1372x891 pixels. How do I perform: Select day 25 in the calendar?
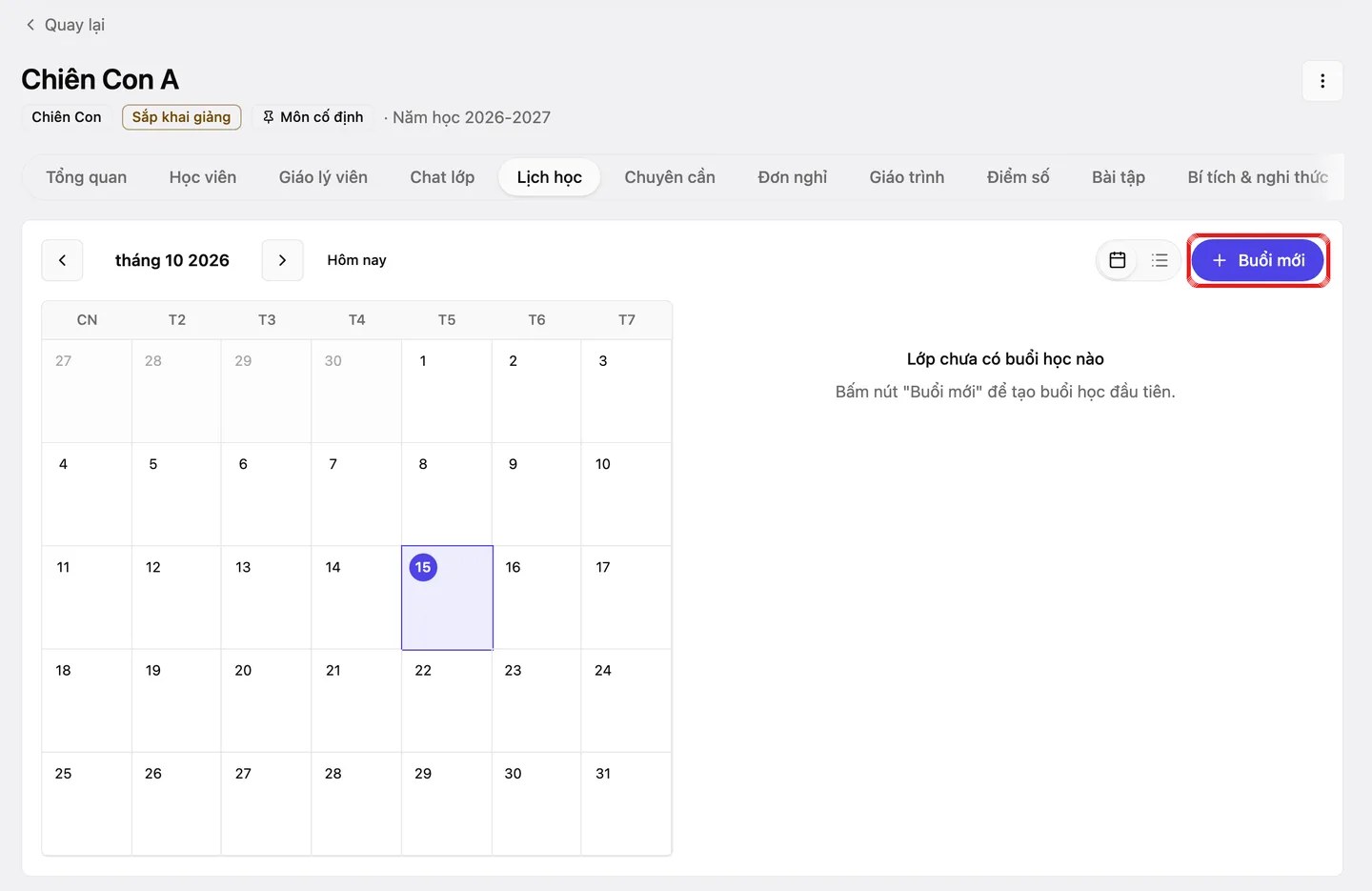click(x=87, y=804)
